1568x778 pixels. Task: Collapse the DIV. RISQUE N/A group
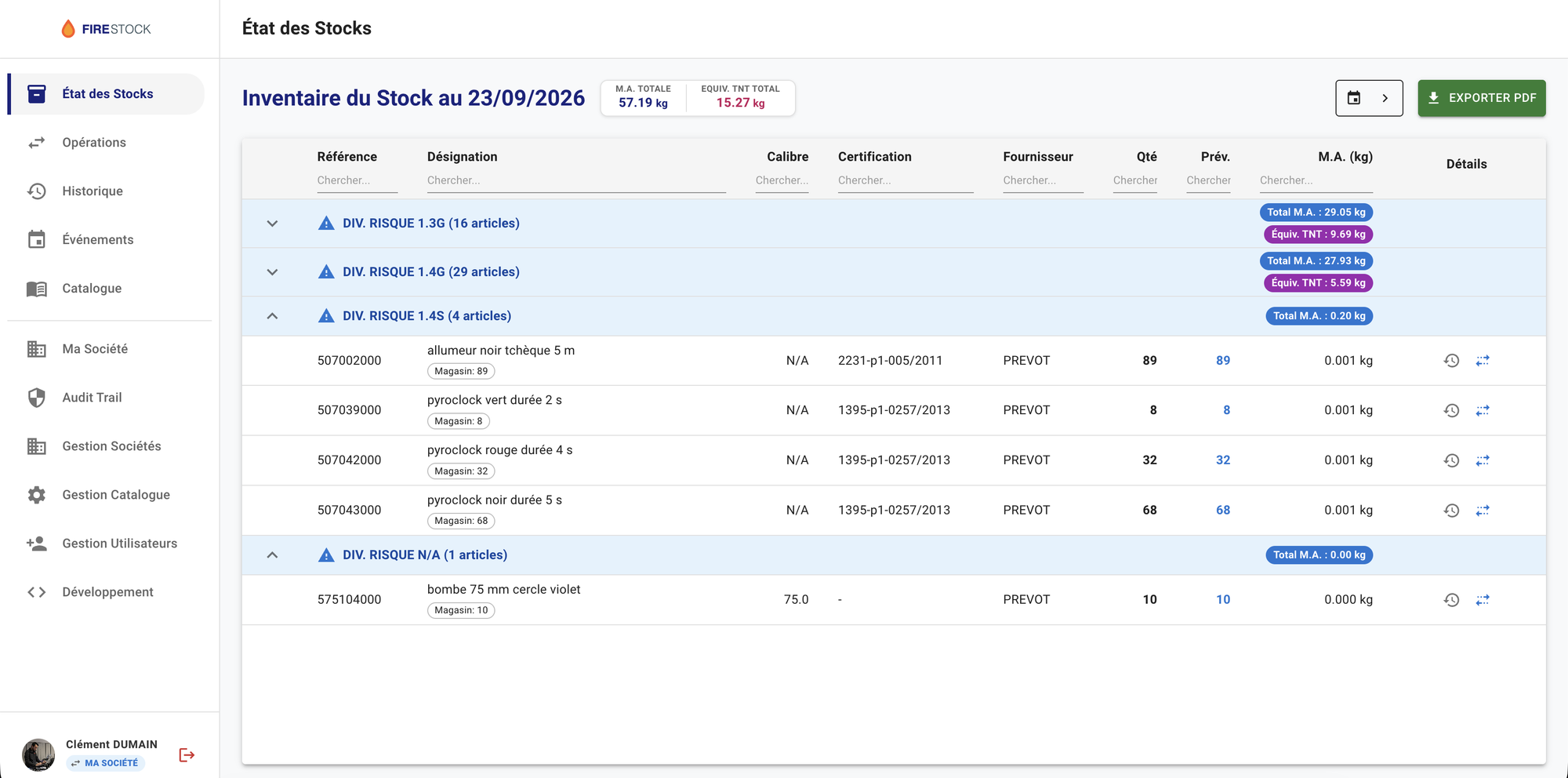[272, 555]
